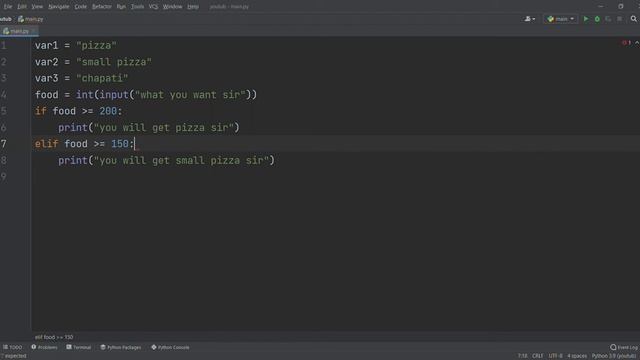Open the Navigate menu
Image resolution: width=640 pixels, height=360 pixels.
tap(59, 7)
